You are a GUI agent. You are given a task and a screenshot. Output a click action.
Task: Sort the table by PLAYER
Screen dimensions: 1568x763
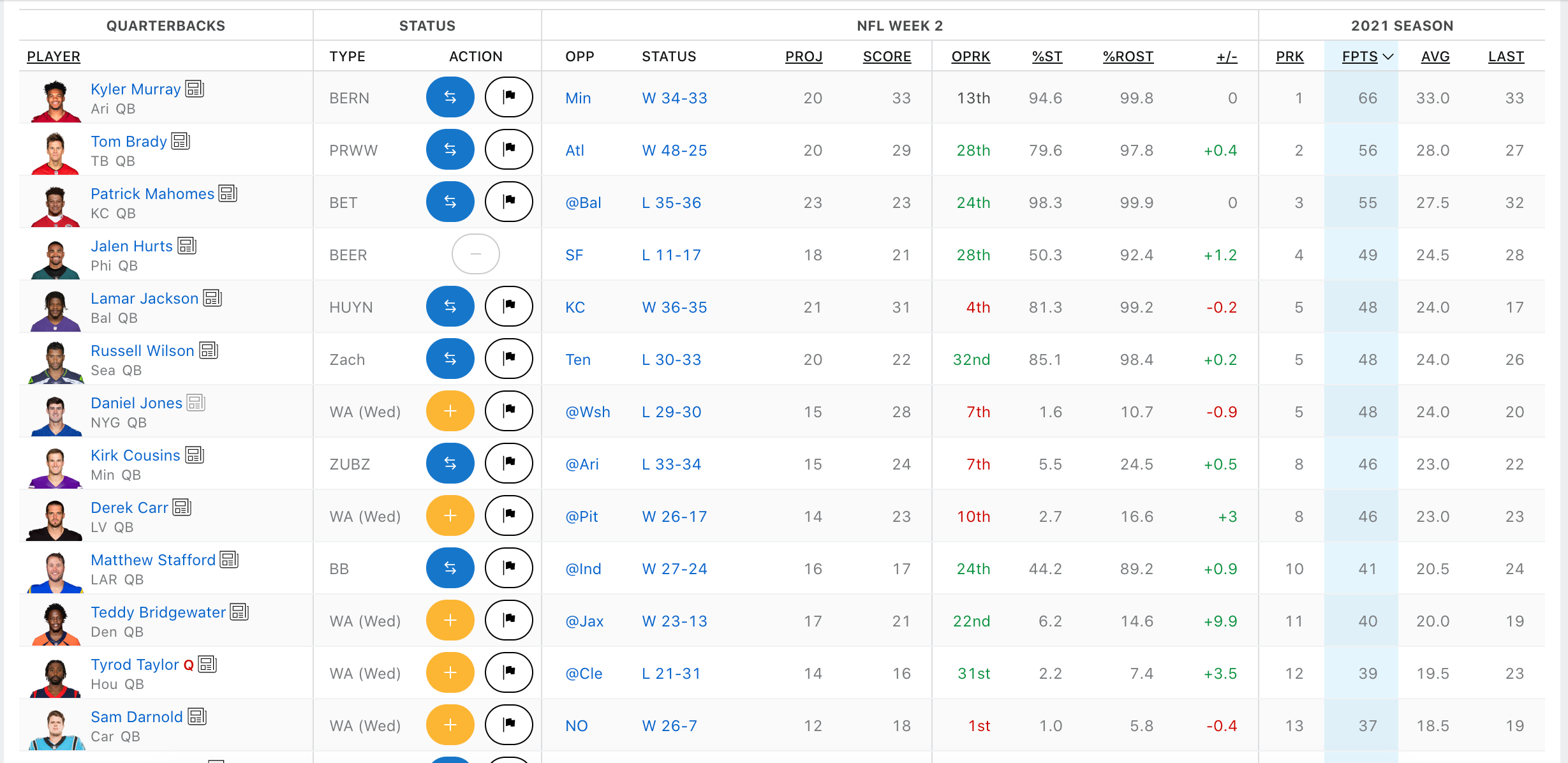click(x=54, y=56)
